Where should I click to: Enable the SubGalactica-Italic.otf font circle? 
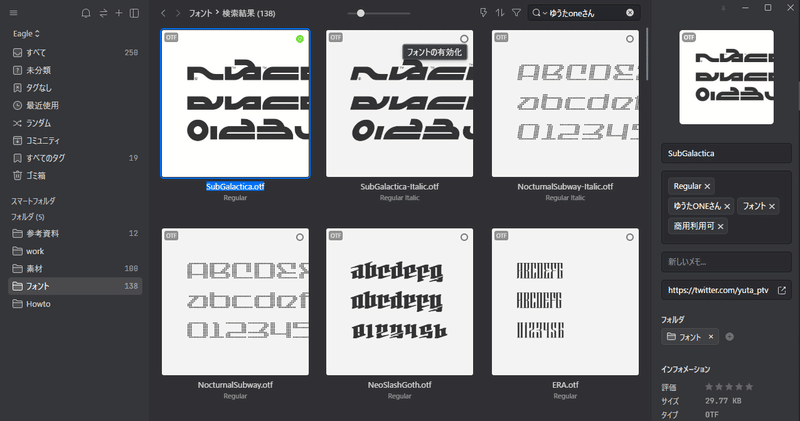coord(464,39)
